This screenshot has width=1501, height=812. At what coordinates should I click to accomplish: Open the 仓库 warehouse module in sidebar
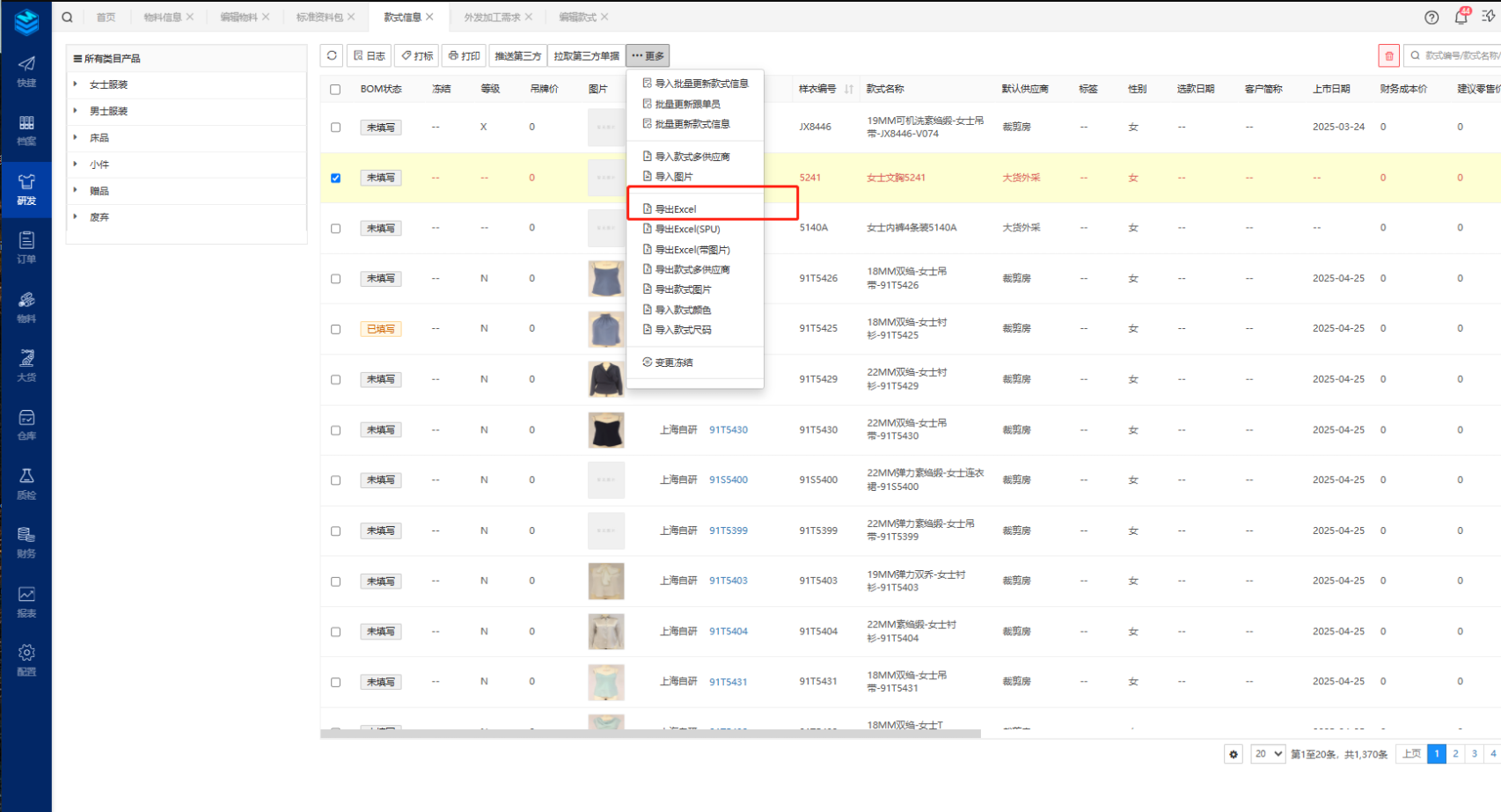(26, 424)
